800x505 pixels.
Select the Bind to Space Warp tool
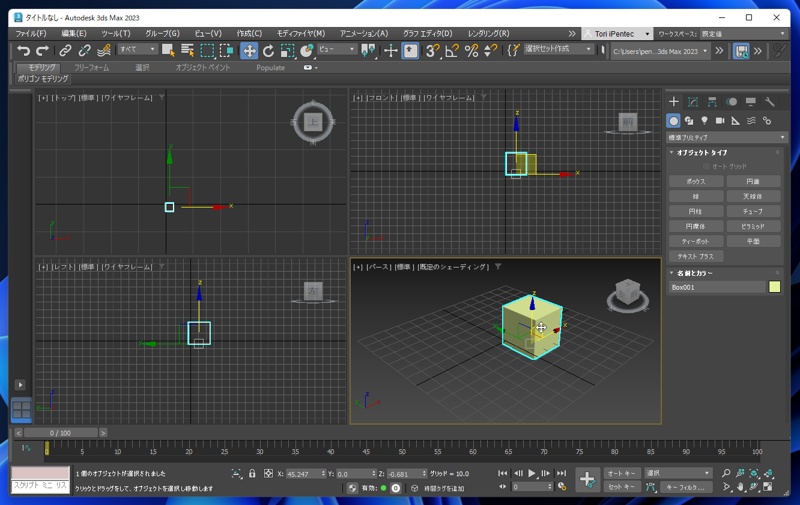(104, 50)
